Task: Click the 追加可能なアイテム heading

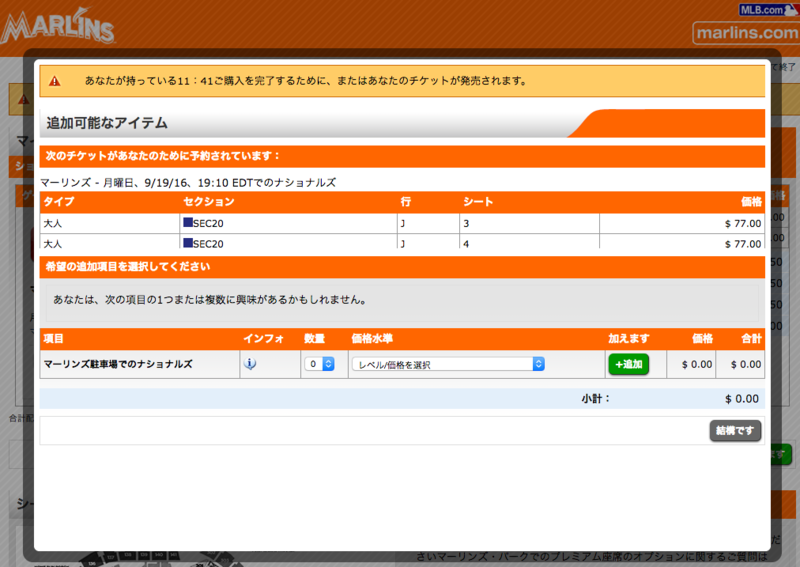Action: point(107,123)
